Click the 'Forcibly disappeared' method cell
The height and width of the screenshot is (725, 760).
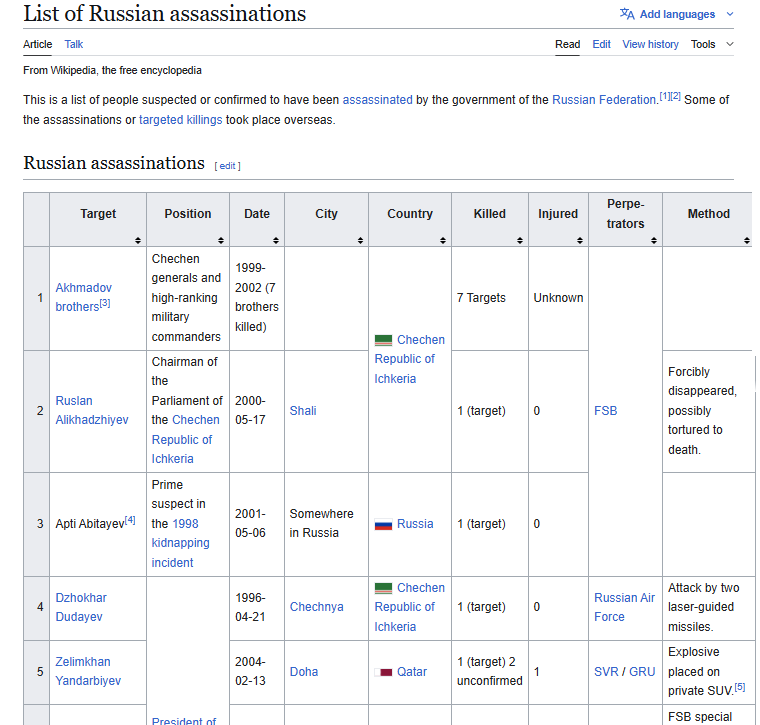(x=709, y=411)
